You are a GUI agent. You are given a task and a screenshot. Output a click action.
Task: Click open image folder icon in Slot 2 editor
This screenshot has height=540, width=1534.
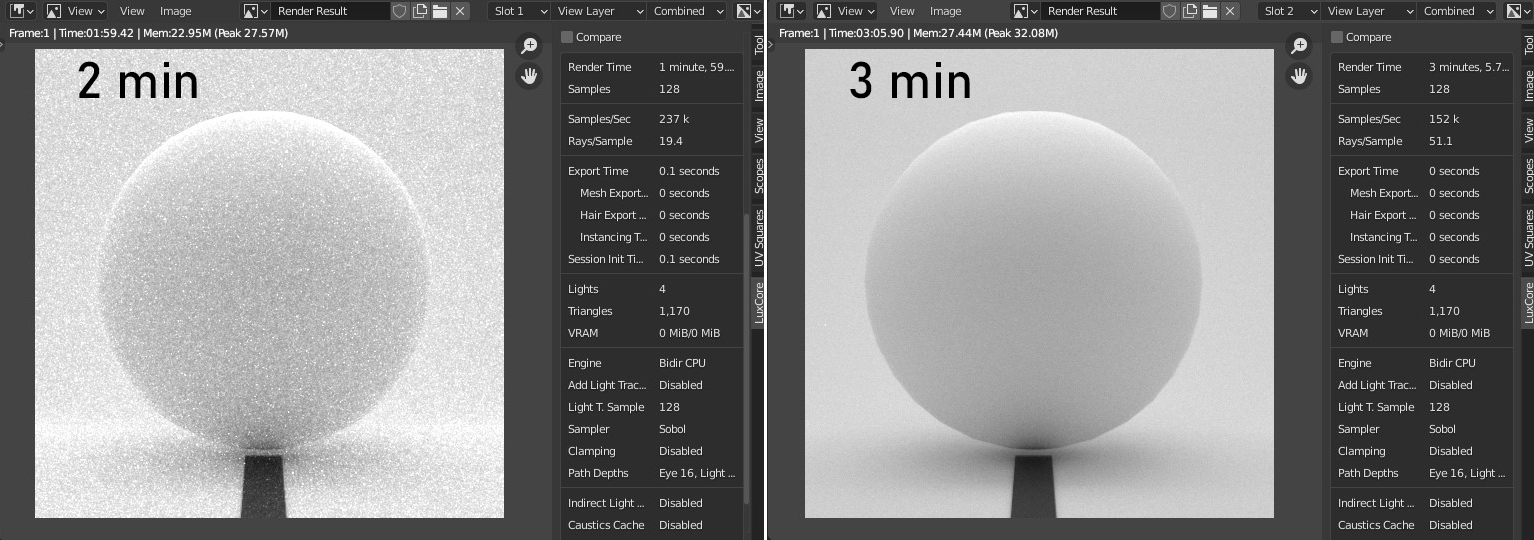[1209, 11]
